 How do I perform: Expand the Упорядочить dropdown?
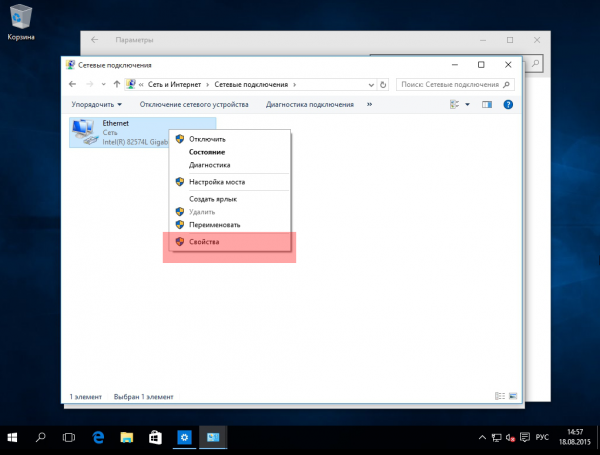click(x=96, y=104)
